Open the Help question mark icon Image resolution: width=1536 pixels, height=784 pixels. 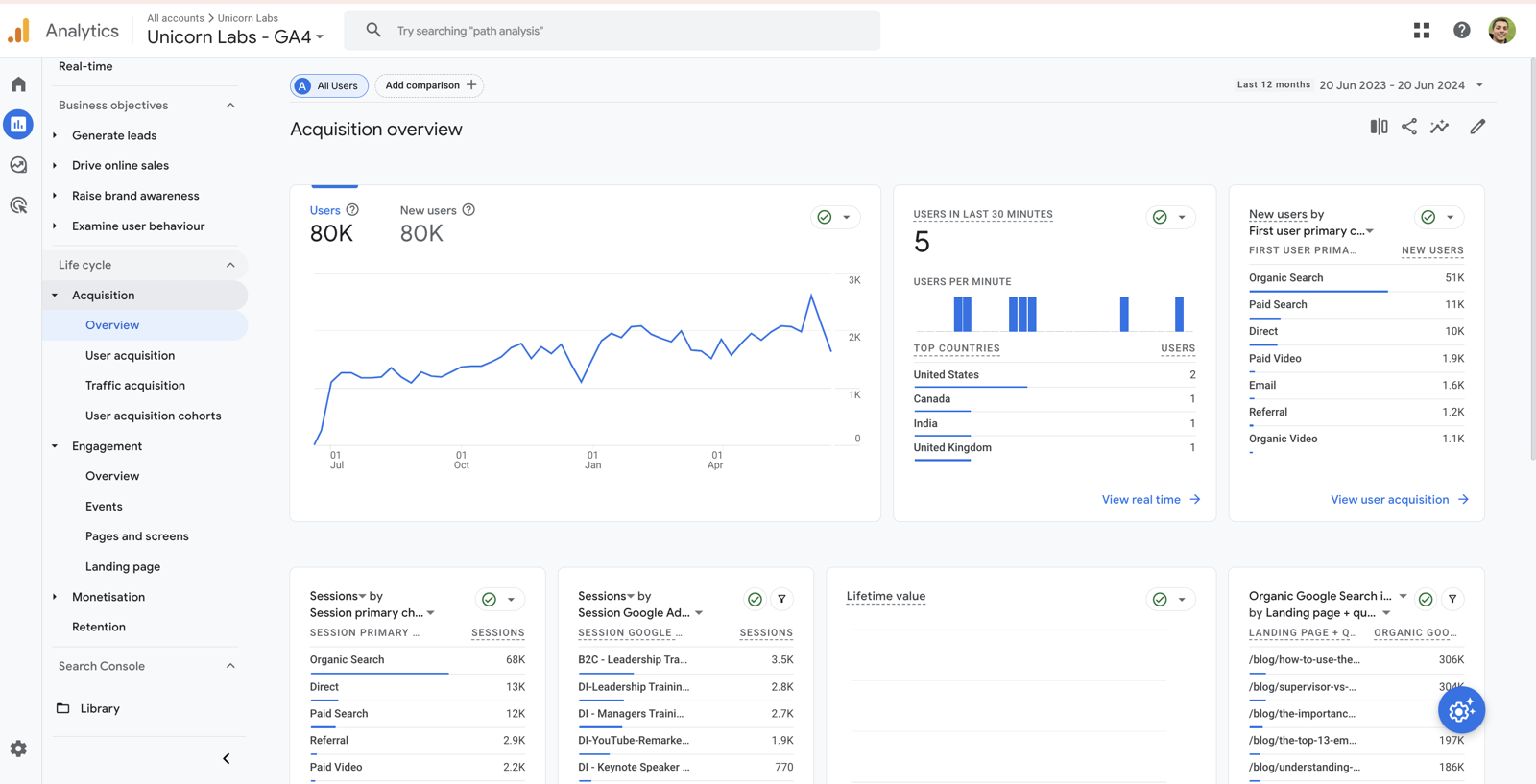1461,31
